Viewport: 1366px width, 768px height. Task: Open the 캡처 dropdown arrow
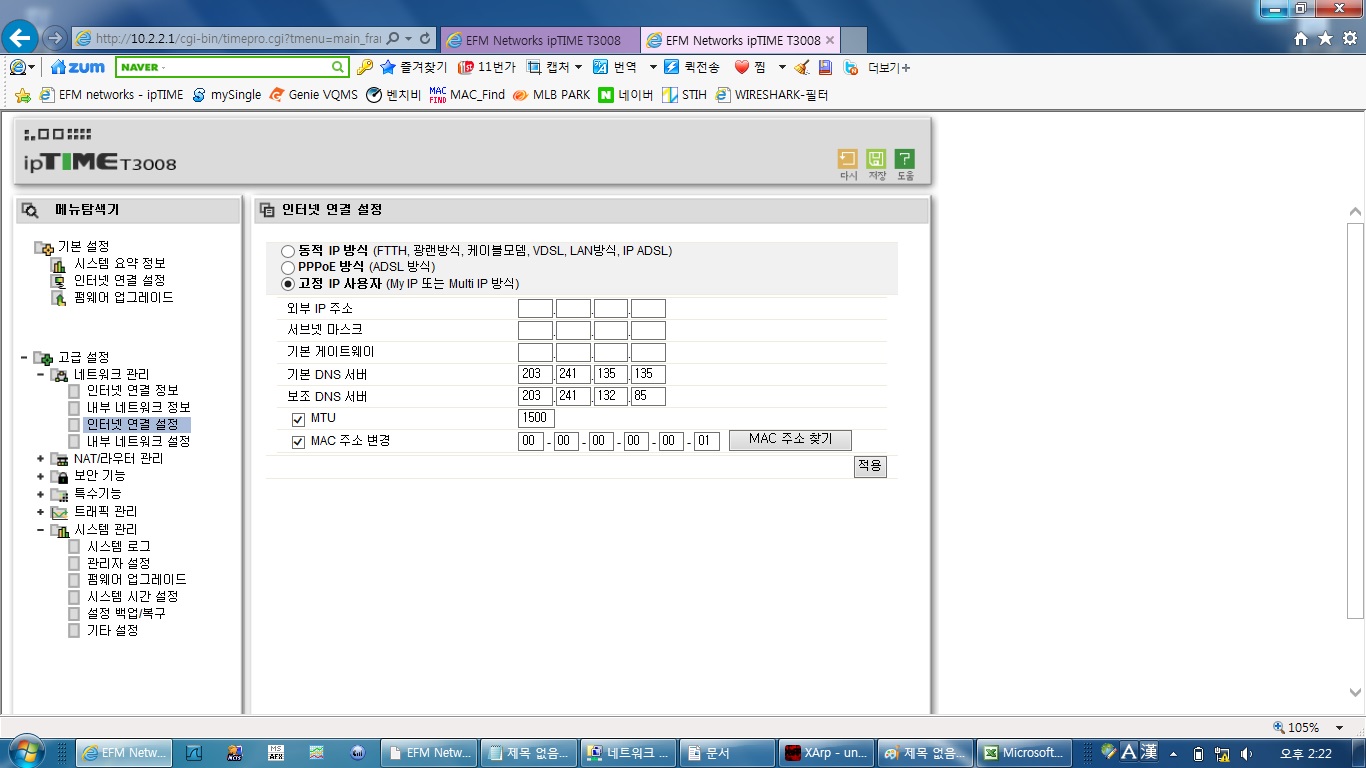pyautogui.click(x=578, y=67)
